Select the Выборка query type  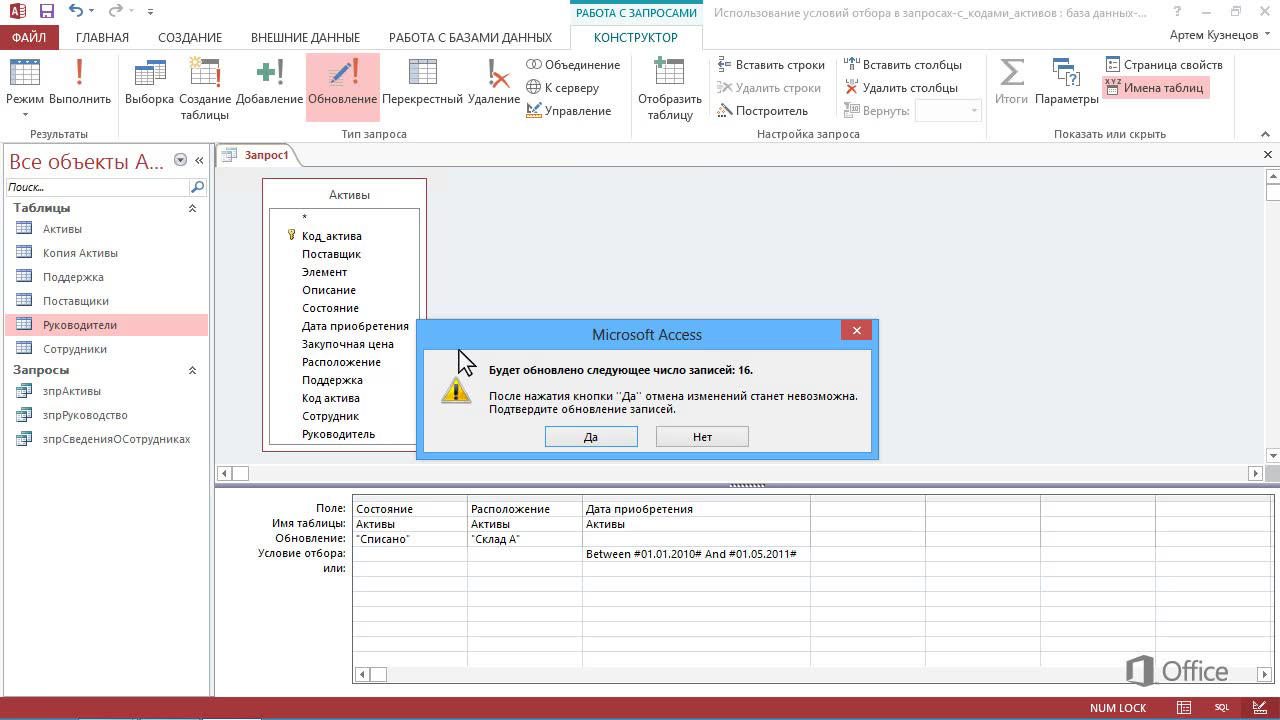tap(150, 81)
